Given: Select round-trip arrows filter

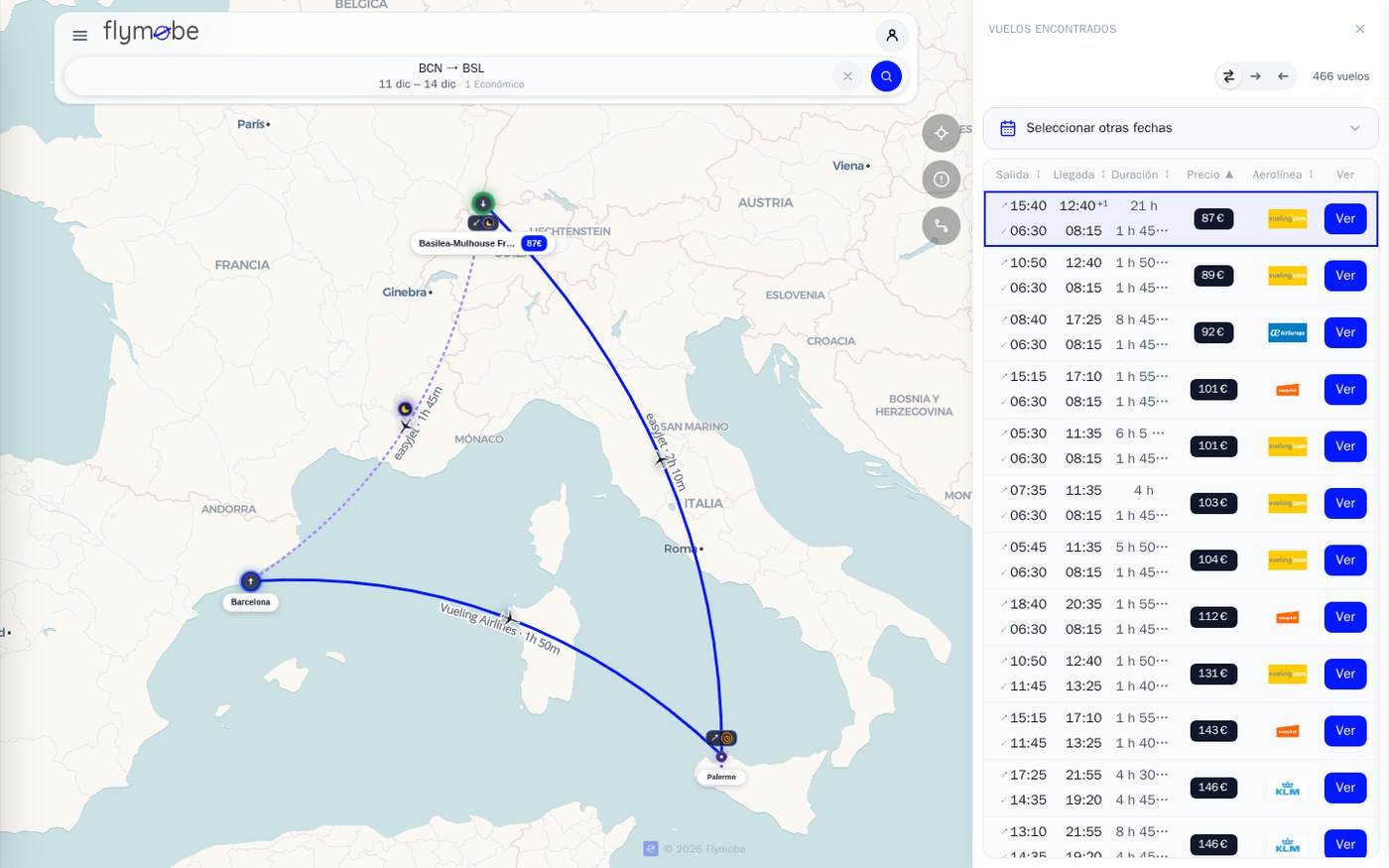Looking at the screenshot, I should [x=1228, y=76].
